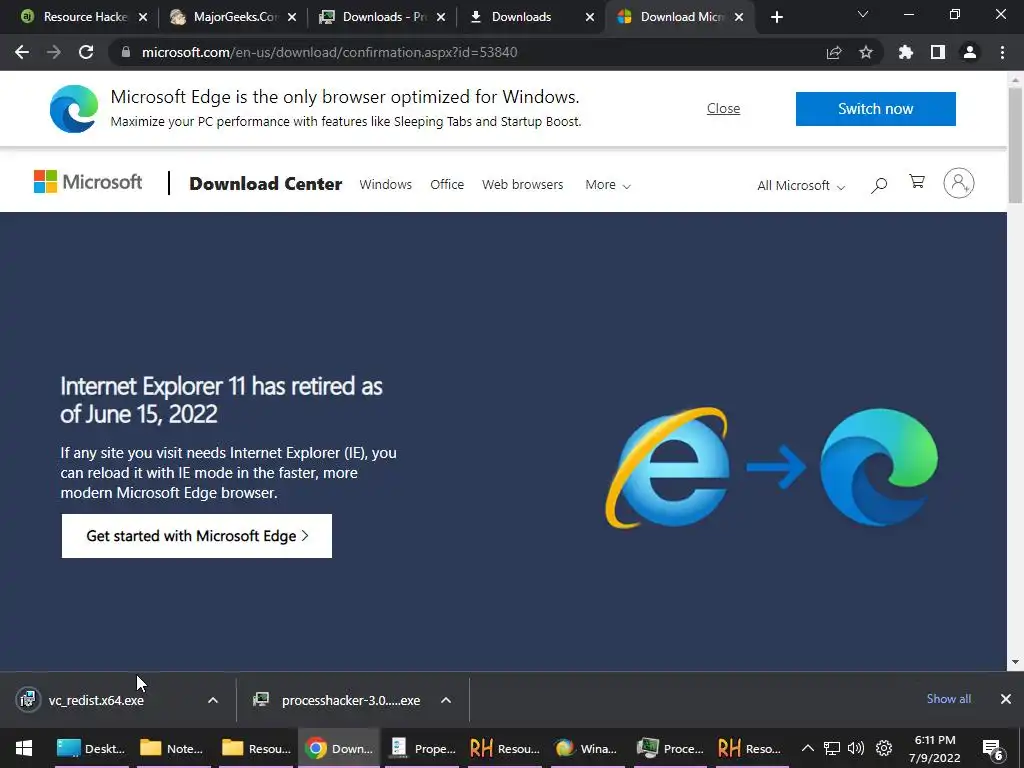
Task: Open the search magnifier on Microsoft site
Action: coord(879,185)
